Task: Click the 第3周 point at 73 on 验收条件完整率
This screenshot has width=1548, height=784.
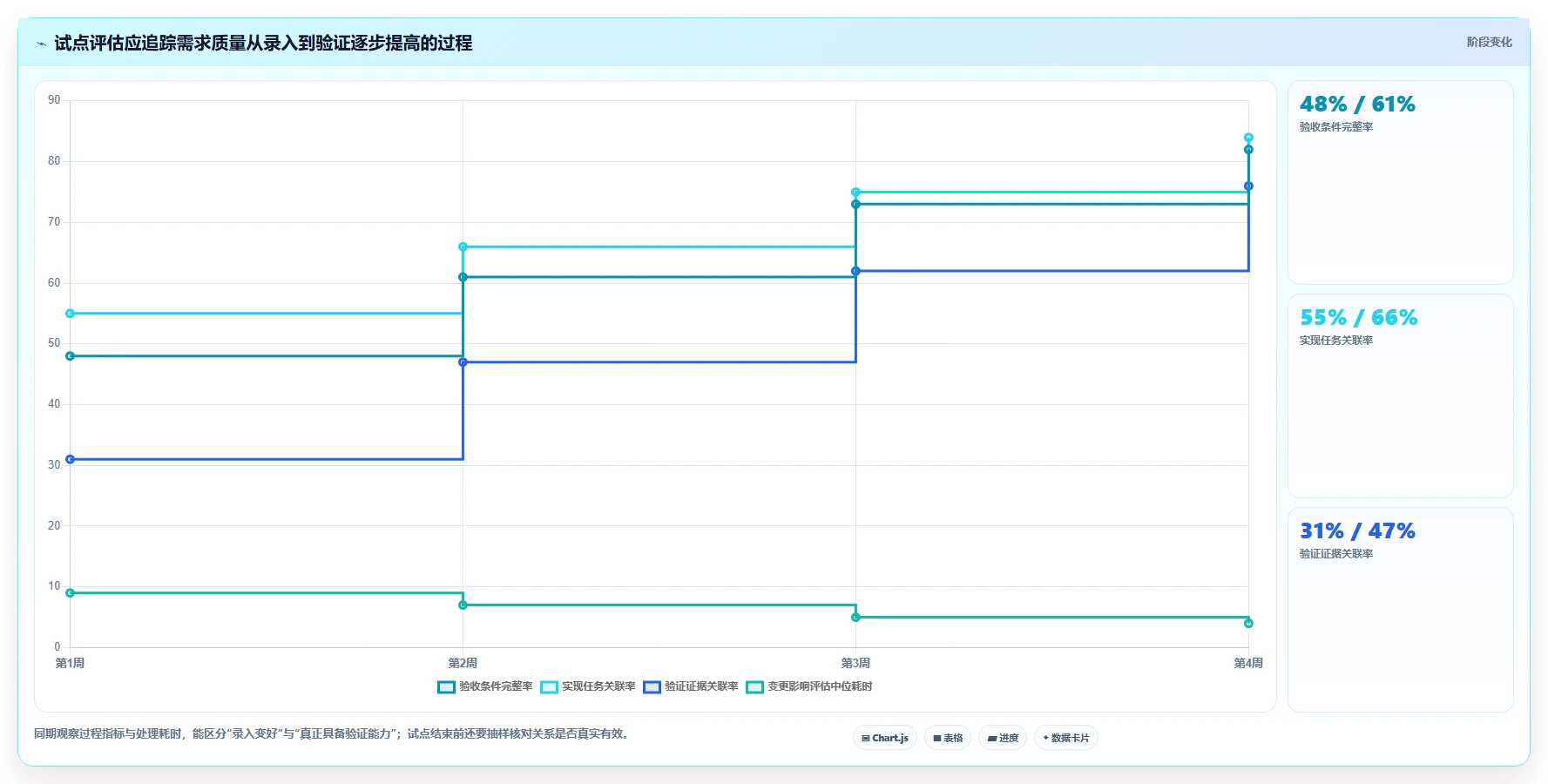Action: 855,205
